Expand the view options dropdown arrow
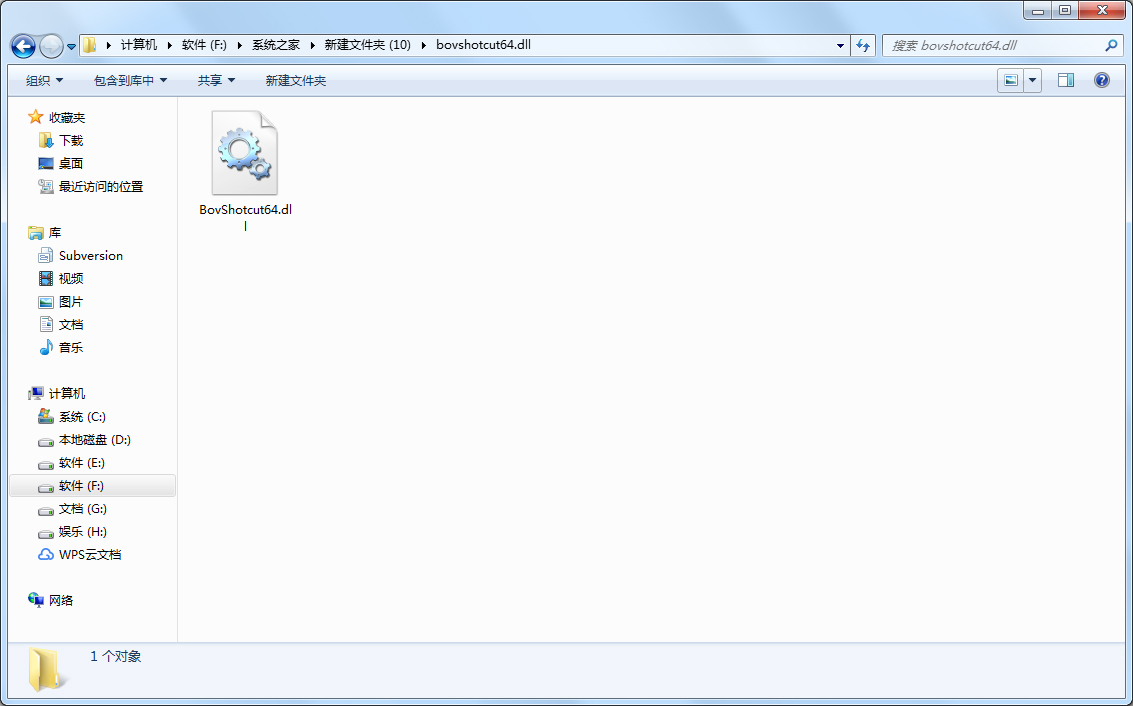Image resolution: width=1133 pixels, height=706 pixels. 1032,80
